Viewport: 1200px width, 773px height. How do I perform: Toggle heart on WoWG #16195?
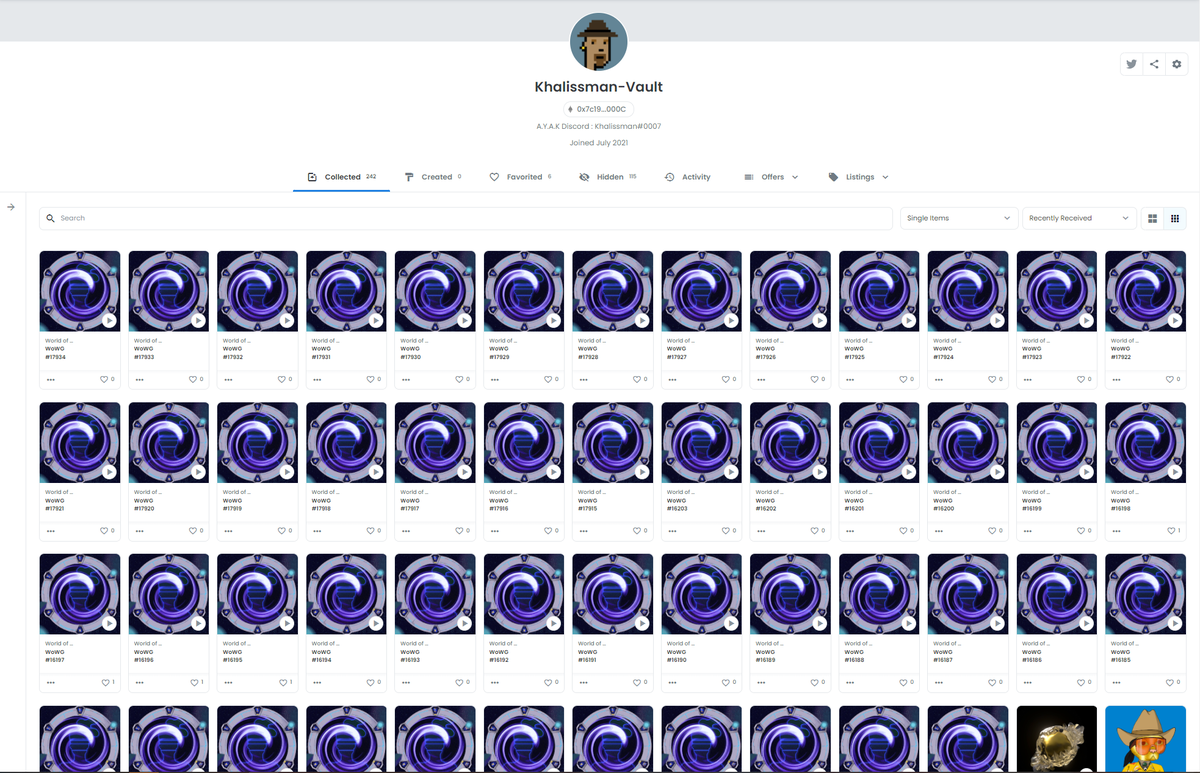click(281, 683)
